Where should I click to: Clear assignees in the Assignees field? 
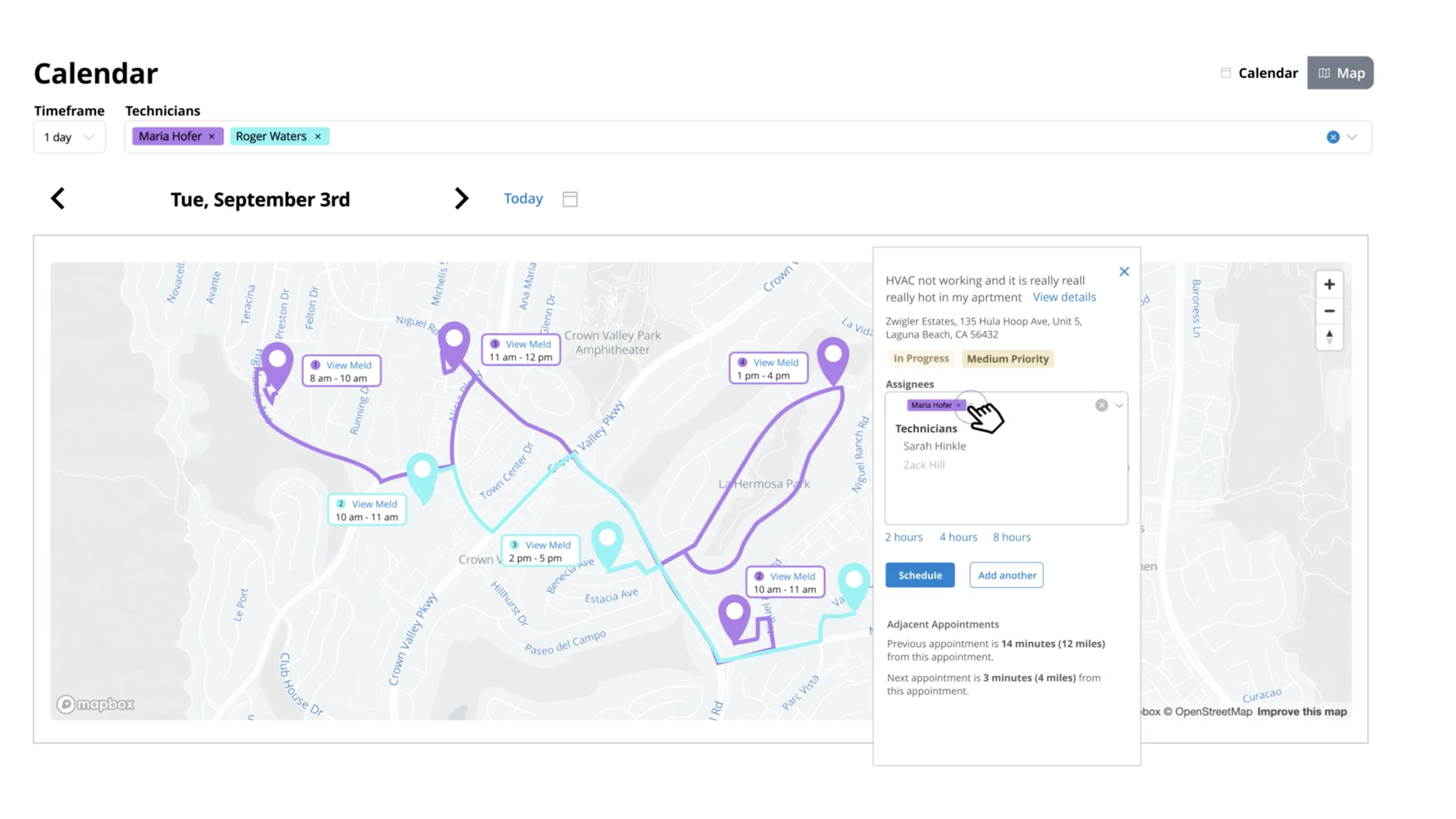click(1101, 406)
